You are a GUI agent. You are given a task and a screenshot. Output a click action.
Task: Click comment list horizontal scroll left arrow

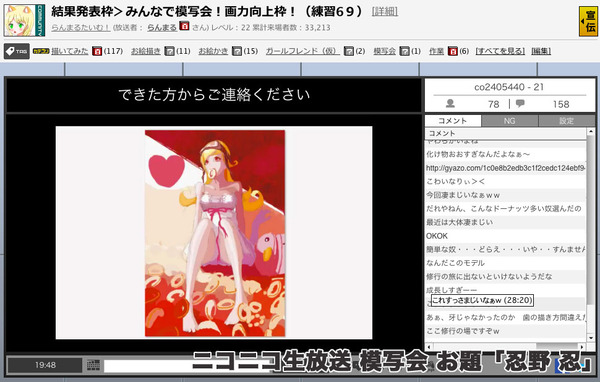pos(429,347)
